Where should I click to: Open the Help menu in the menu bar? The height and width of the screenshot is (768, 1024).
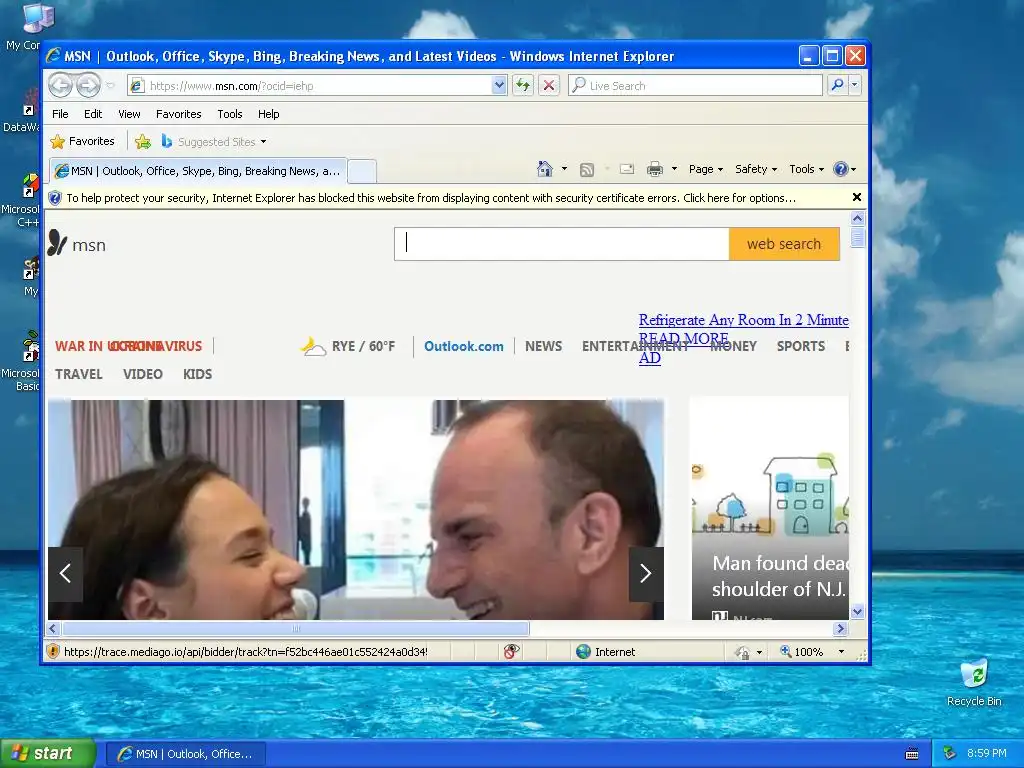(268, 114)
